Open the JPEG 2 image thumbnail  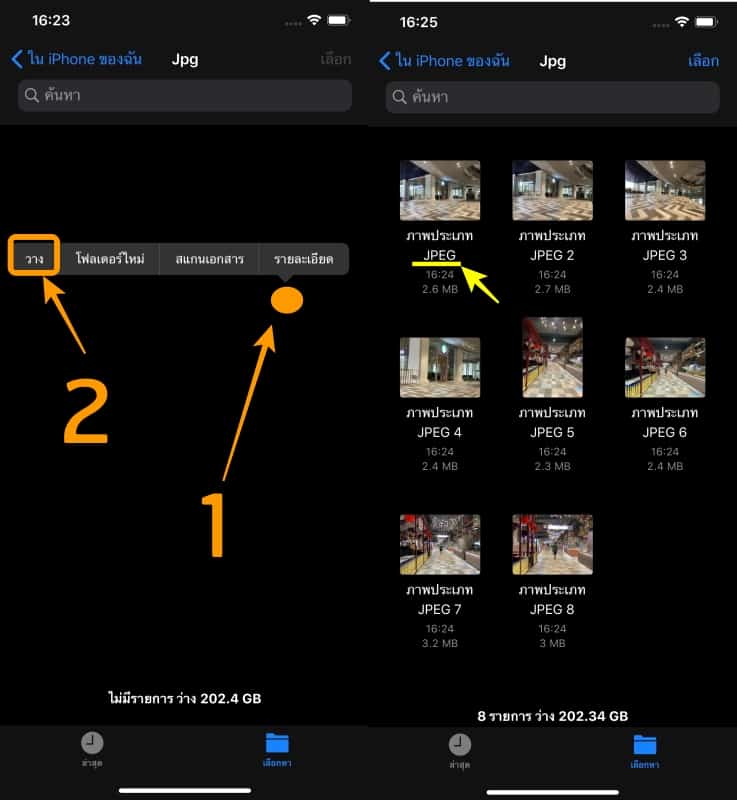[552, 190]
